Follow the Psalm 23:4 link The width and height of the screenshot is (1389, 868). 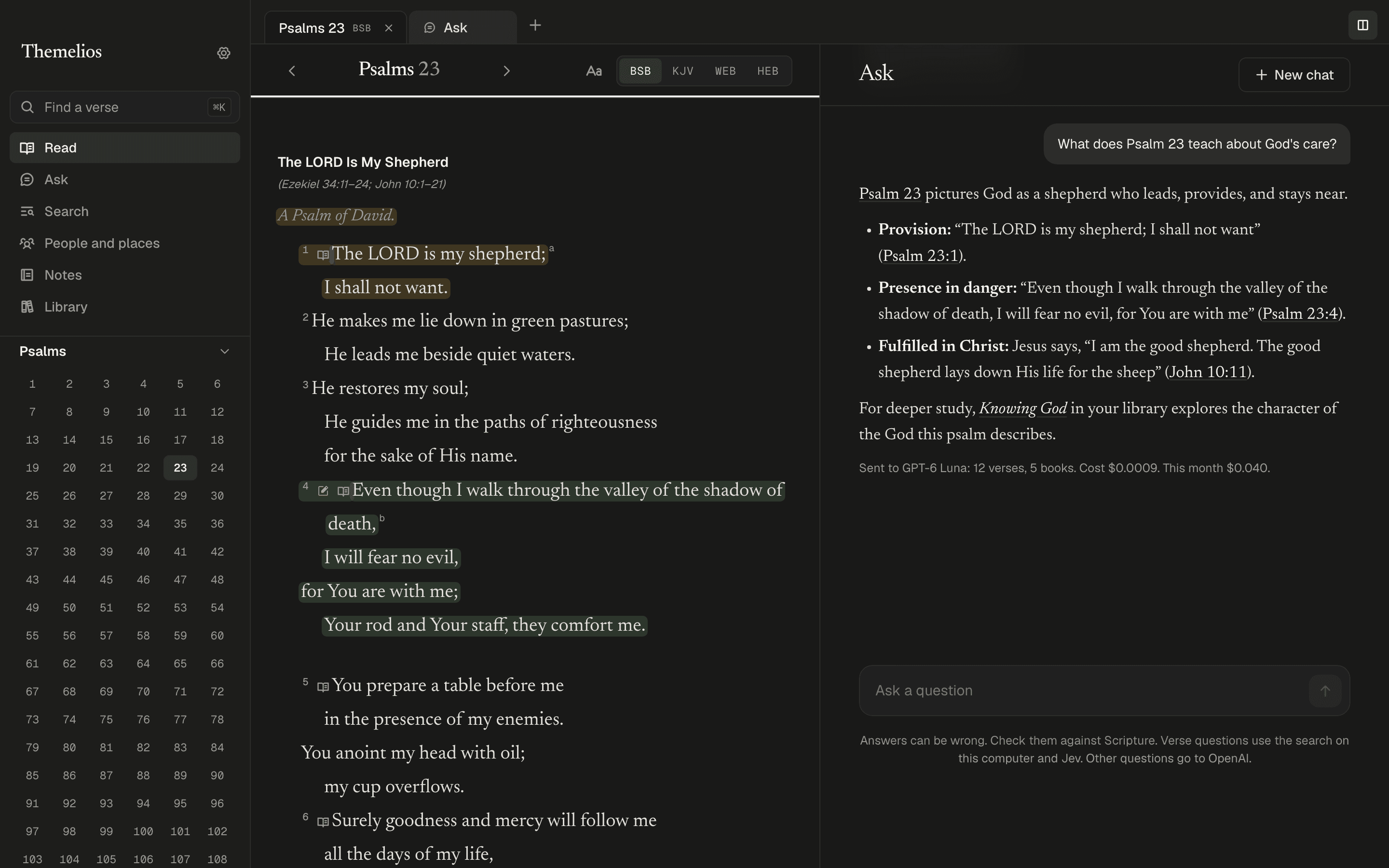1300,314
